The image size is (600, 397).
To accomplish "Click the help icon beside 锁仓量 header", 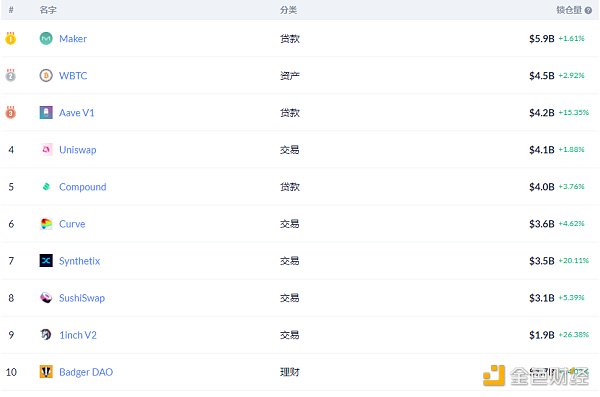I will 588,10.
